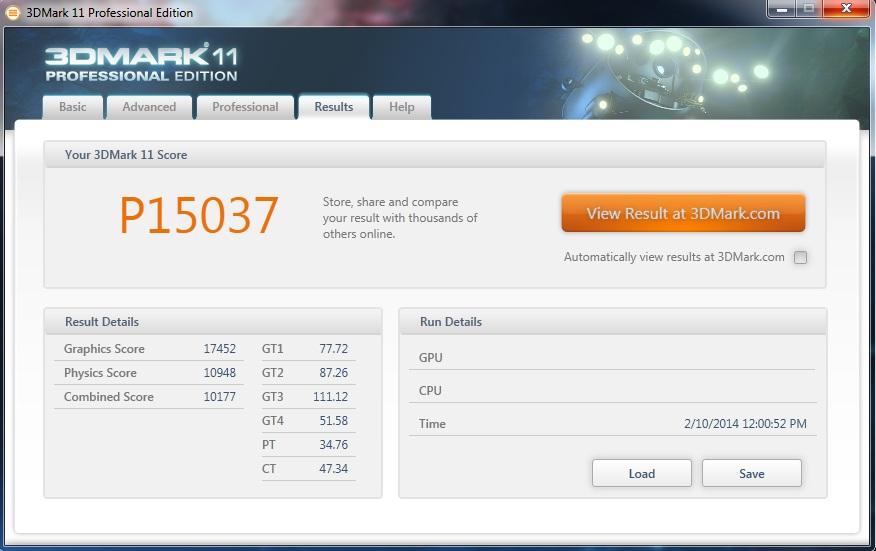Viewport: 876px width, 551px height.
Task: Click the Store, share and compare text
Action: [x=400, y=218]
